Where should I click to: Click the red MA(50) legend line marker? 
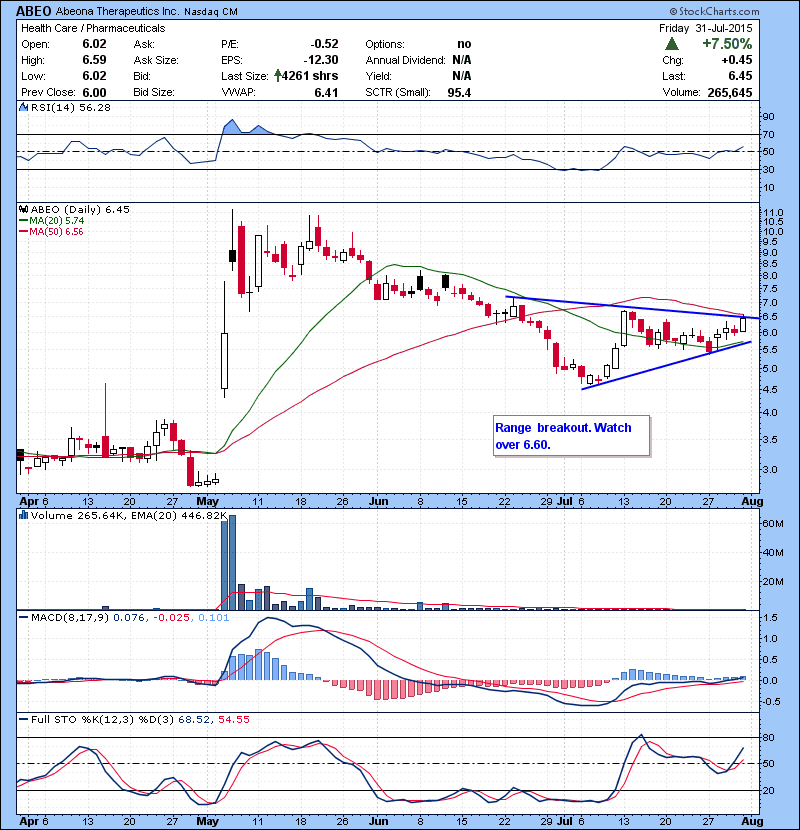[23, 232]
